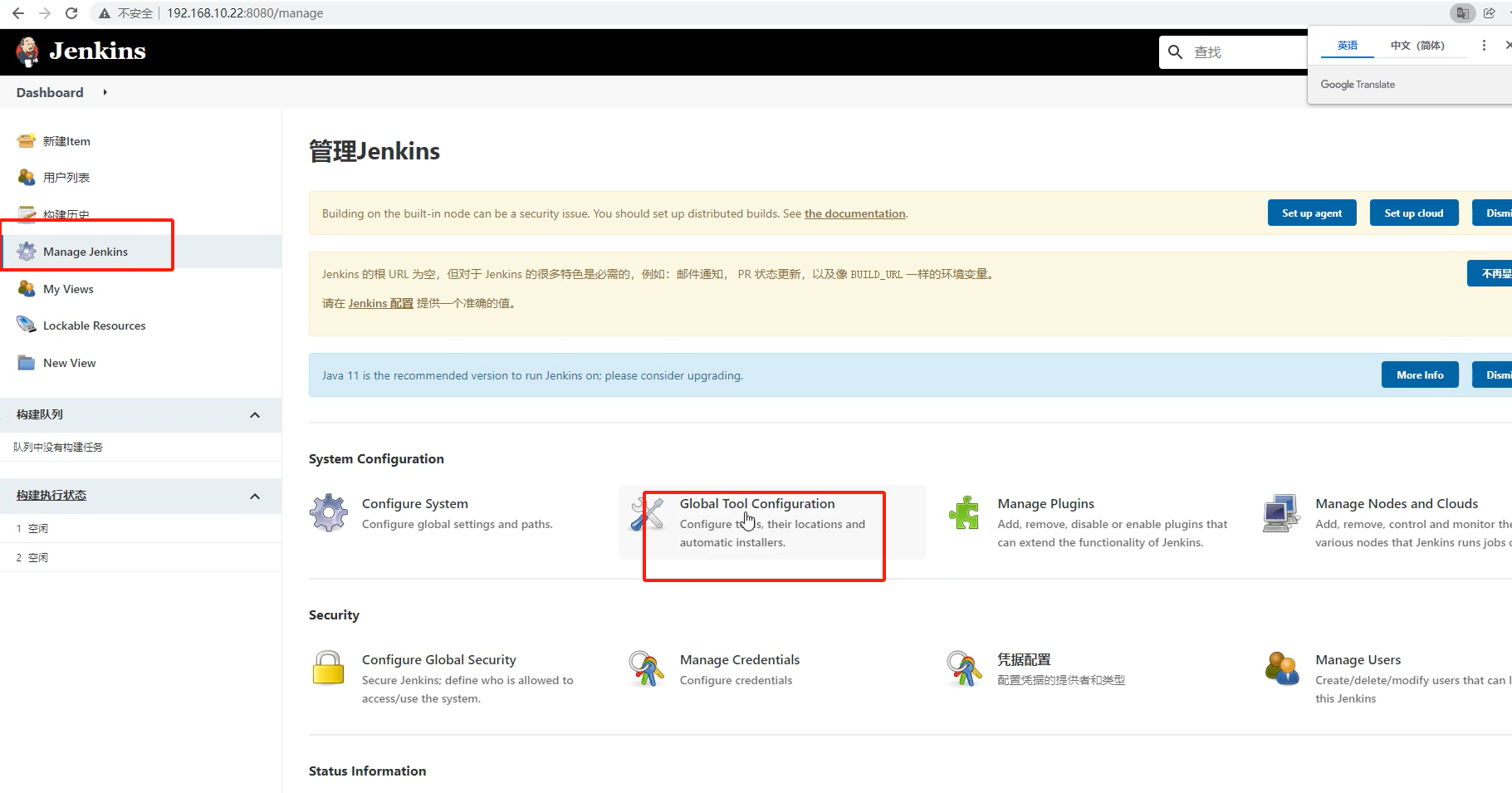Open Manage Nodes and Clouds link

point(1397,503)
